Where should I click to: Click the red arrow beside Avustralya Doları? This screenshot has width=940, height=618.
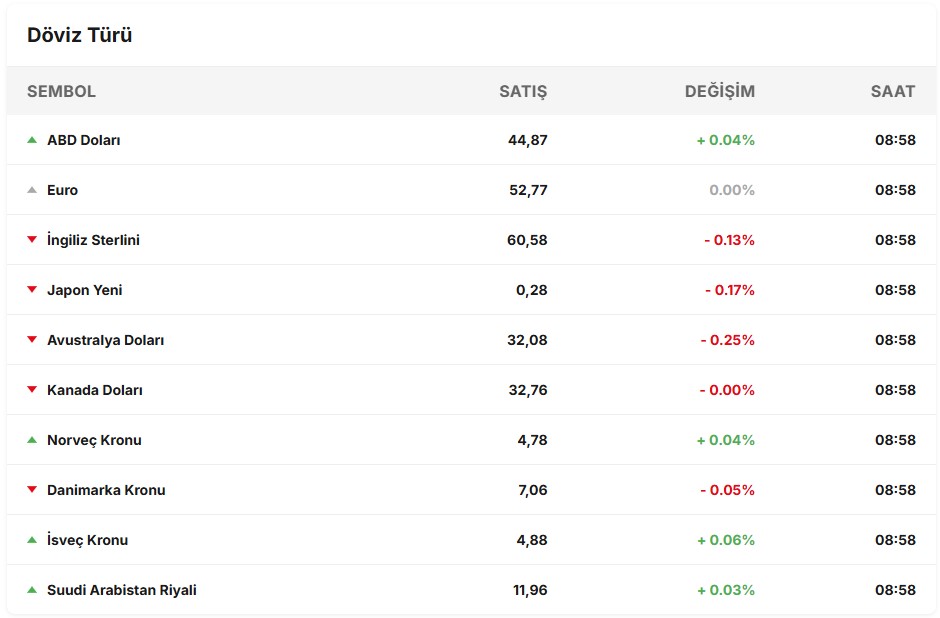tap(32, 340)
